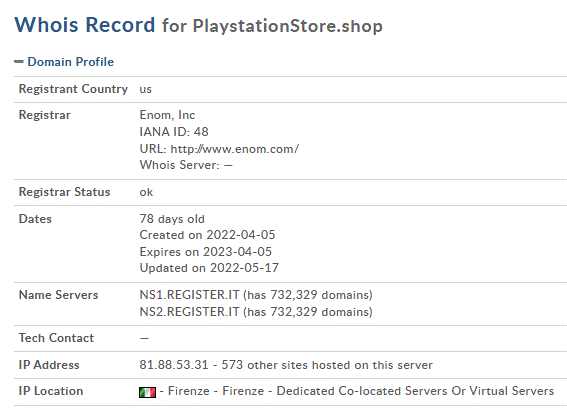This screenshot has width=567, height=411.
Task: Click the Italian flag icon
Action: pos(148,392)
